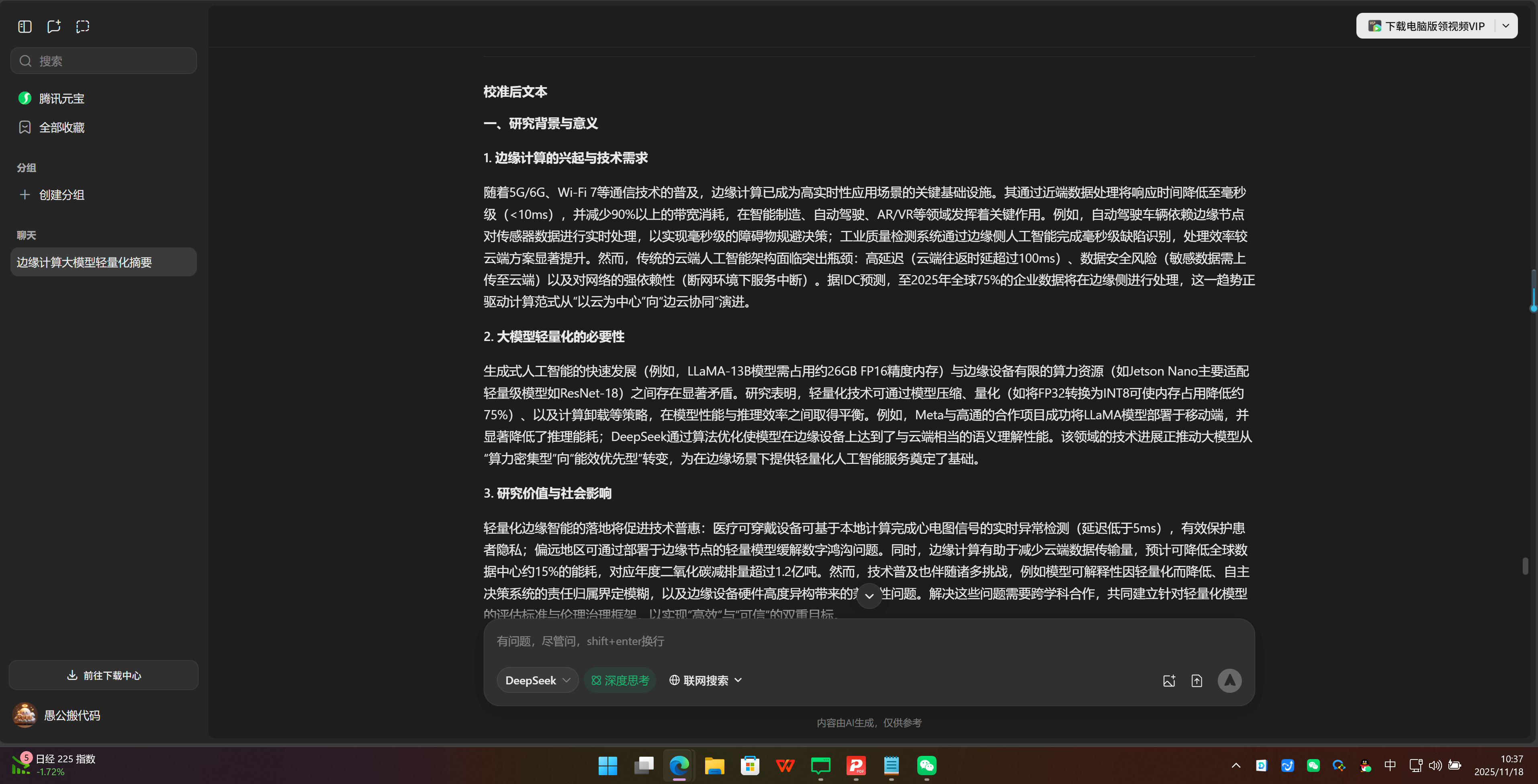This screenshot has height=784, width=1538.
Task: Expand the 联网搜索 web search options
Action: click(705, 680)
